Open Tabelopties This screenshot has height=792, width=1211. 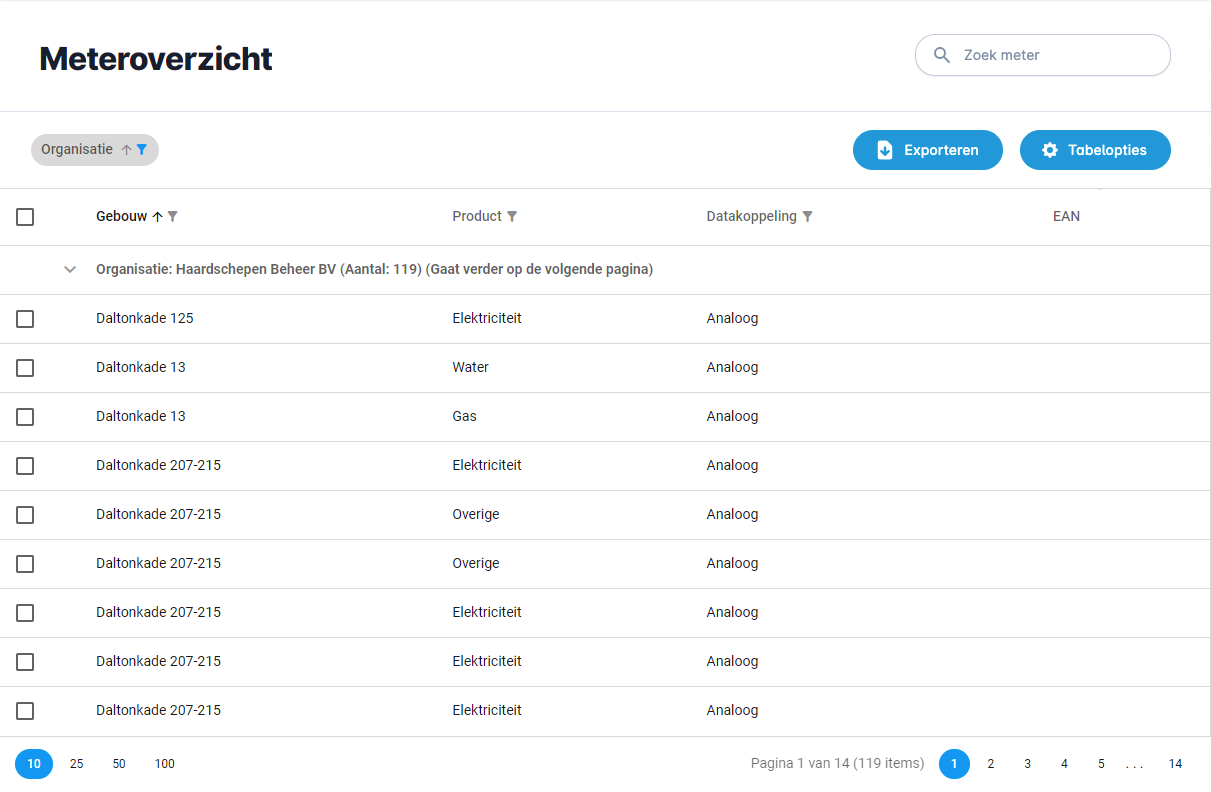(1095, 149)
